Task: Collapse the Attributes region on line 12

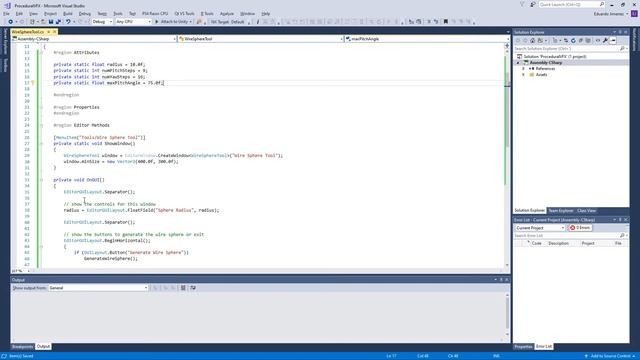Action: pyautogui.click(x=41, y=53)
